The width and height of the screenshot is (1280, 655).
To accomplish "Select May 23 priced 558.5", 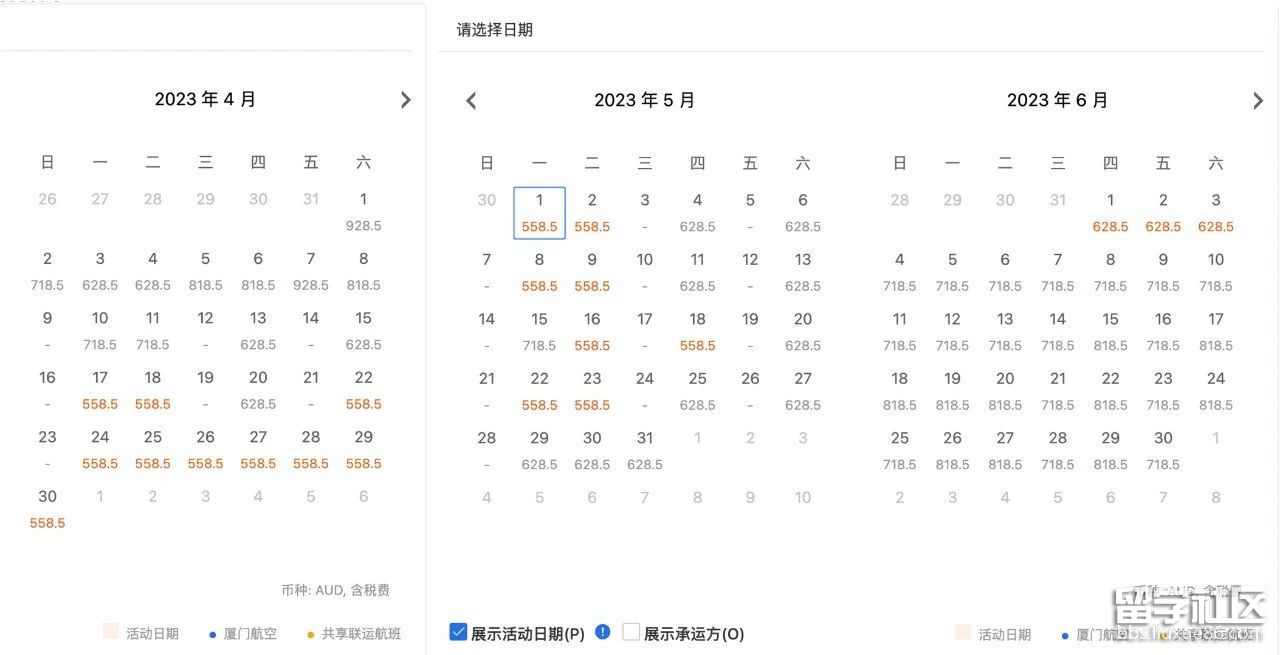I will [592, 391].
